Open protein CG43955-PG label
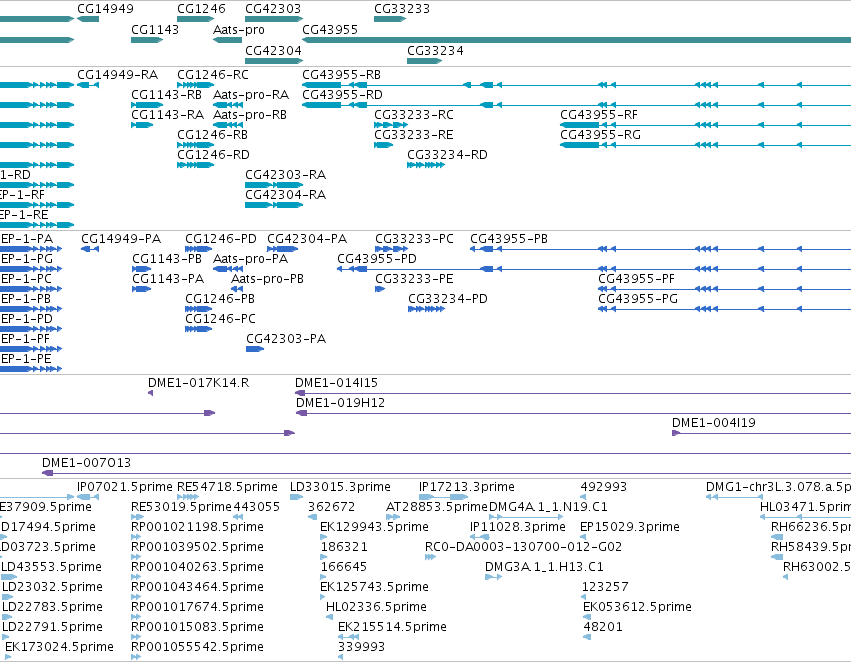Viewport: 851px width, 662px height. click(638, 299)
